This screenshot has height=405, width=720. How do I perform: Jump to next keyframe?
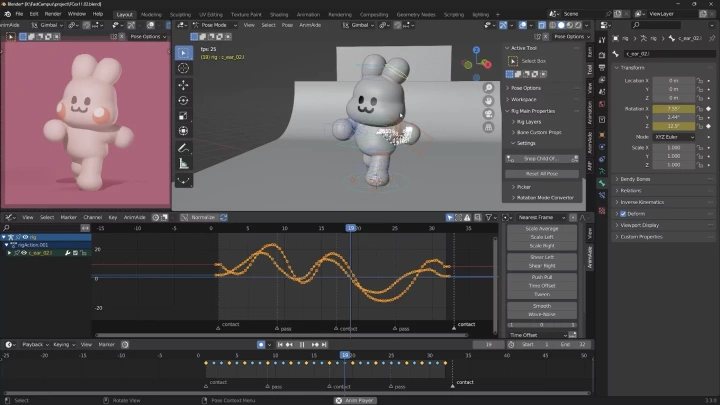315,344
